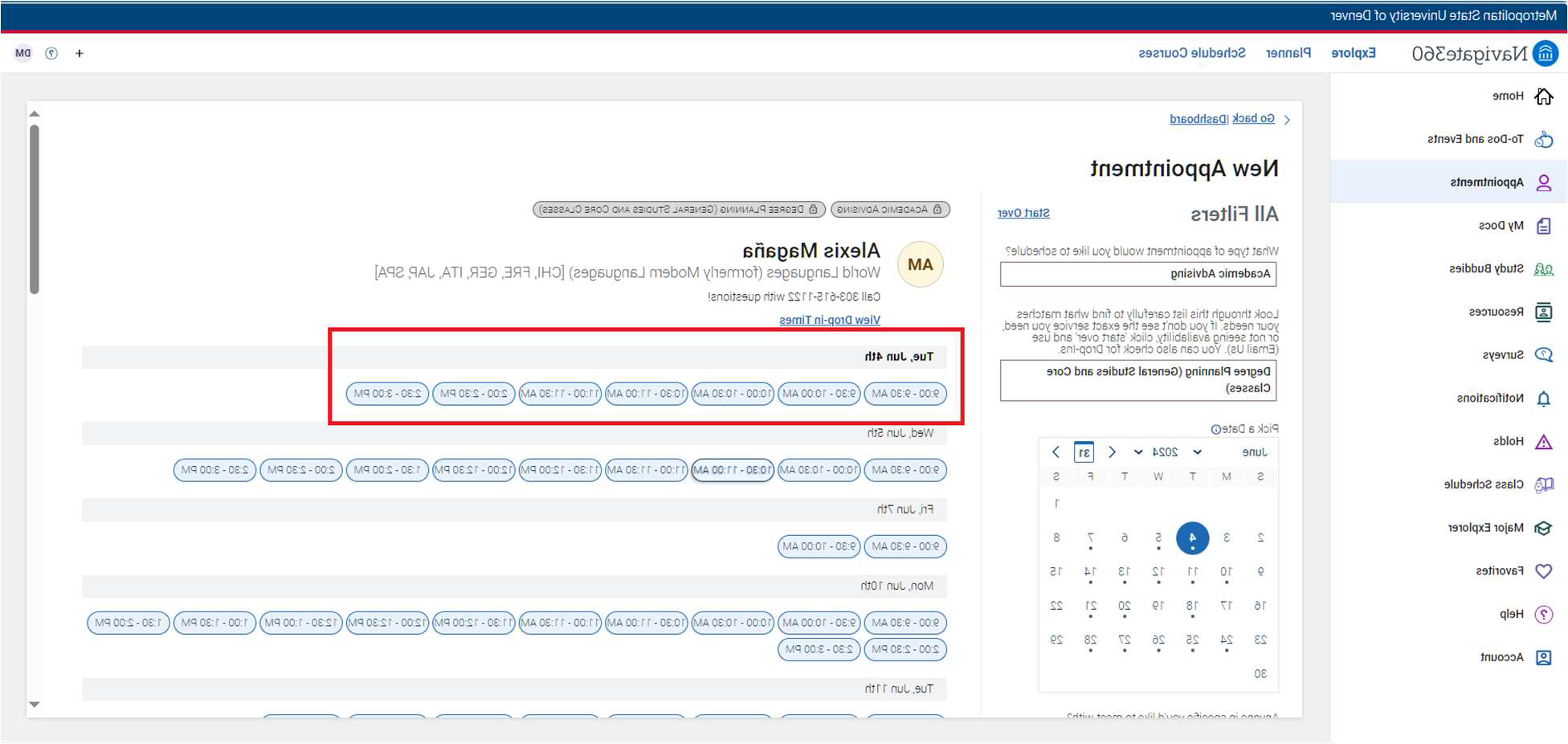Click the Dashboard breadcrumb link

1199,119
